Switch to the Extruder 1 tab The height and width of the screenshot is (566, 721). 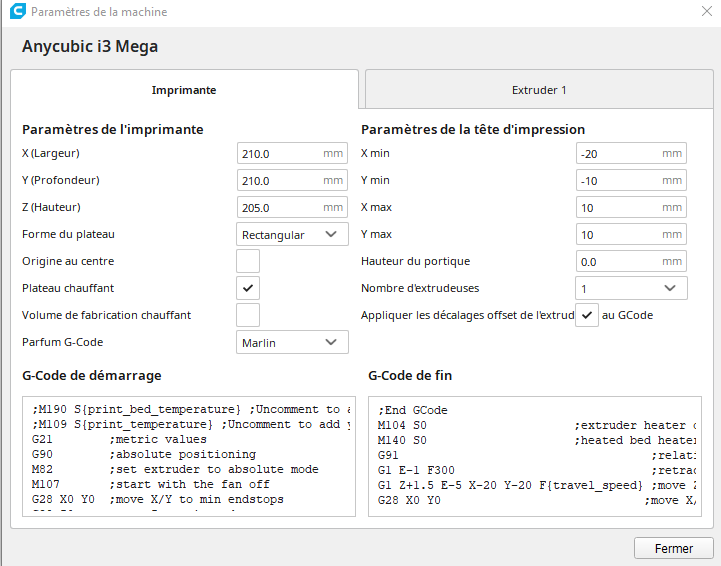pyautogui.click(x=539, y=90)
